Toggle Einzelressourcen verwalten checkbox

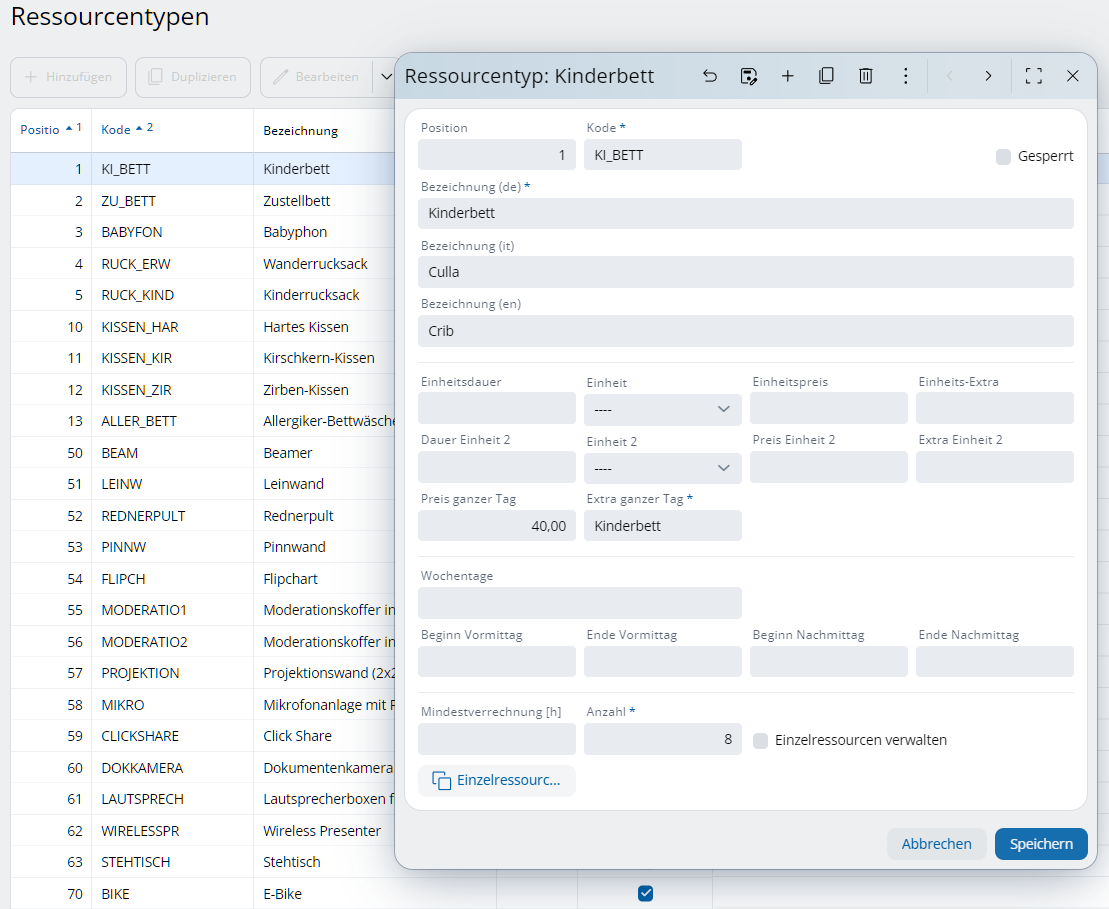click(761, 740)
